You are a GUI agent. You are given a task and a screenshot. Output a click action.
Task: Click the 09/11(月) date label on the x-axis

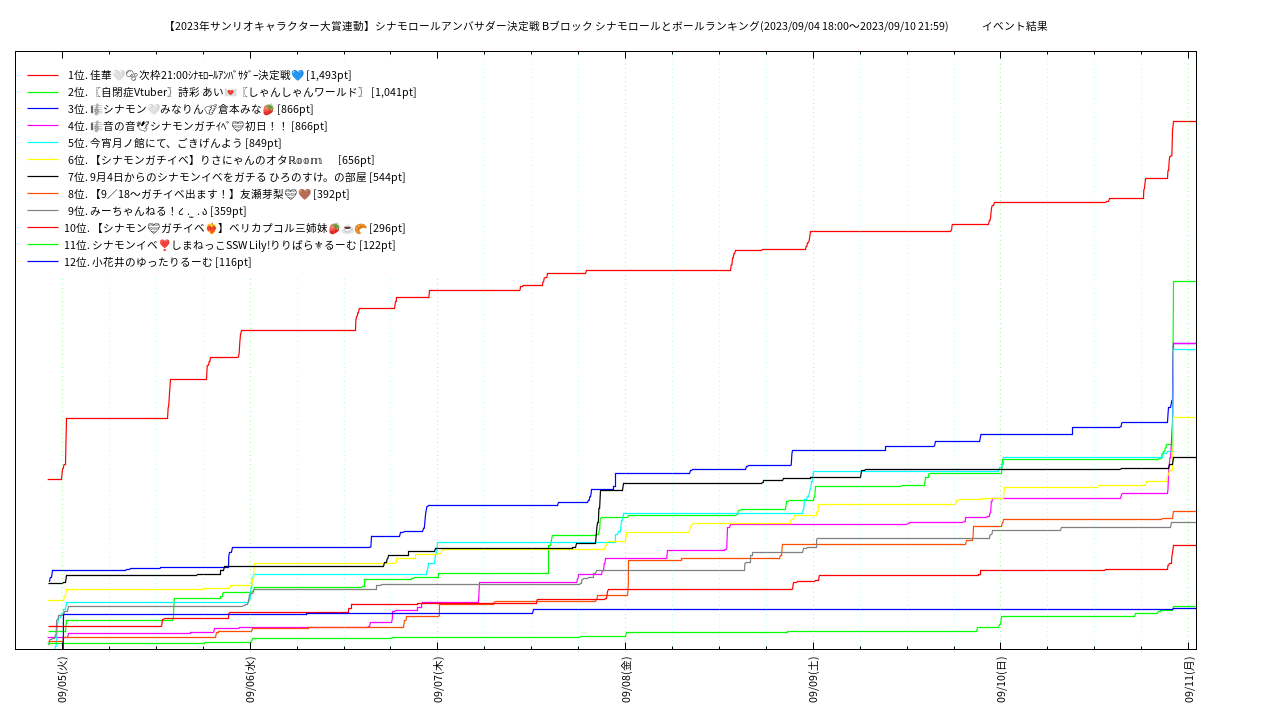tap(1189, 679)
